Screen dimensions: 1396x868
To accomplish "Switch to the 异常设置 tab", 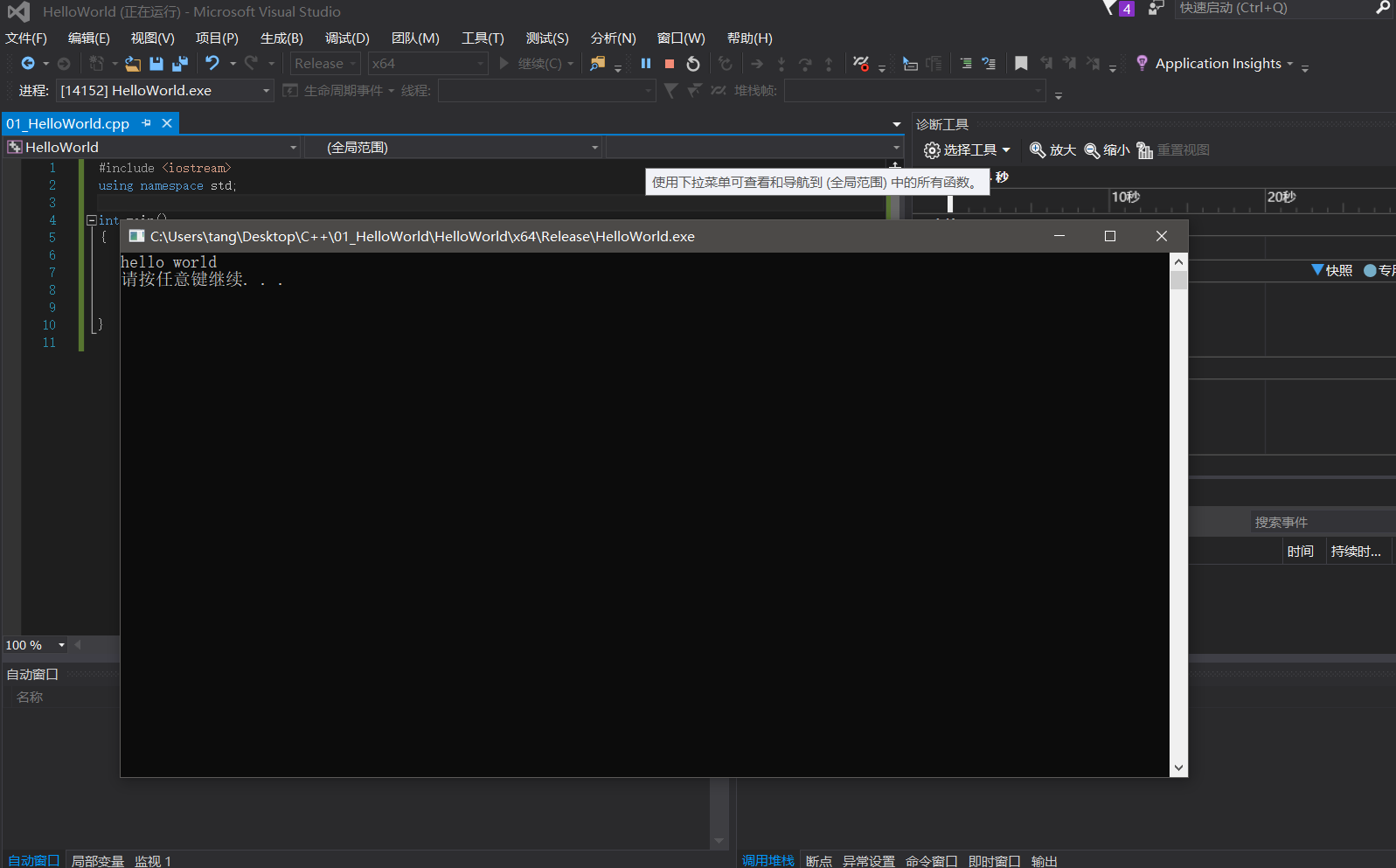I will 869,861.
